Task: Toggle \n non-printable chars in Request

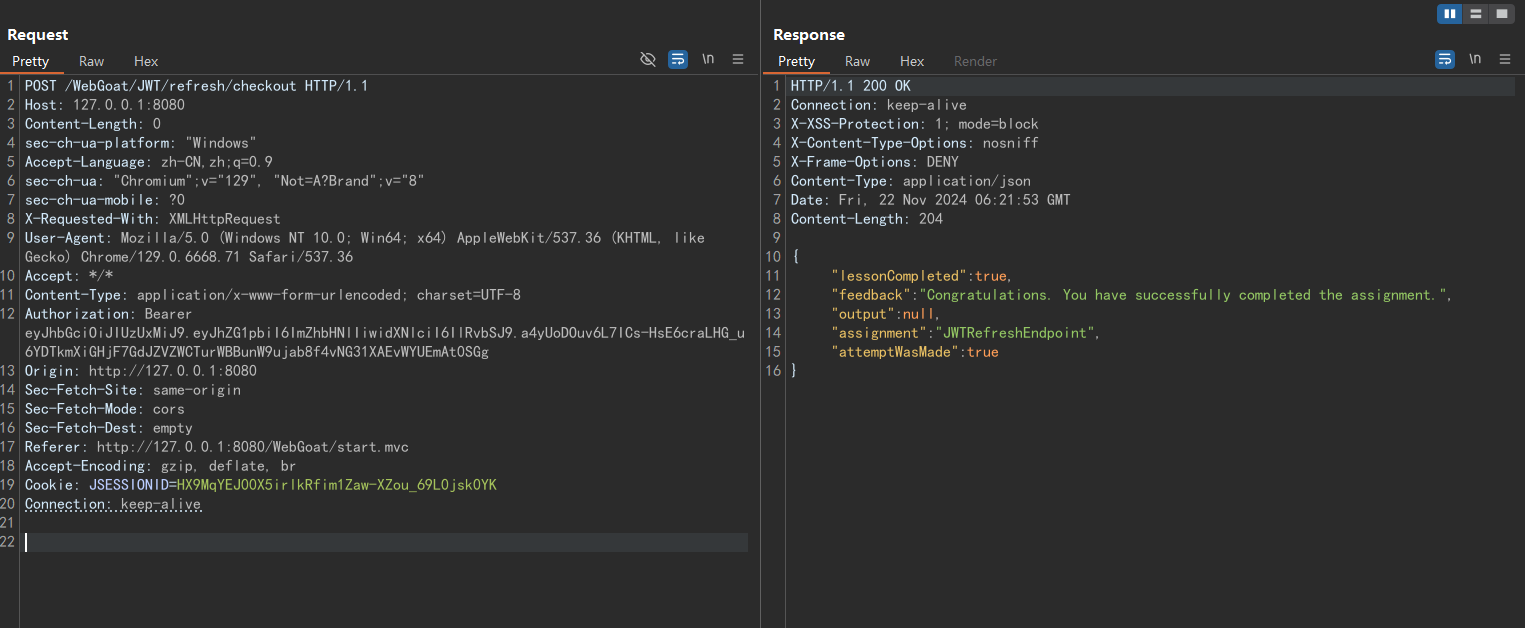Action: (708, 59)
